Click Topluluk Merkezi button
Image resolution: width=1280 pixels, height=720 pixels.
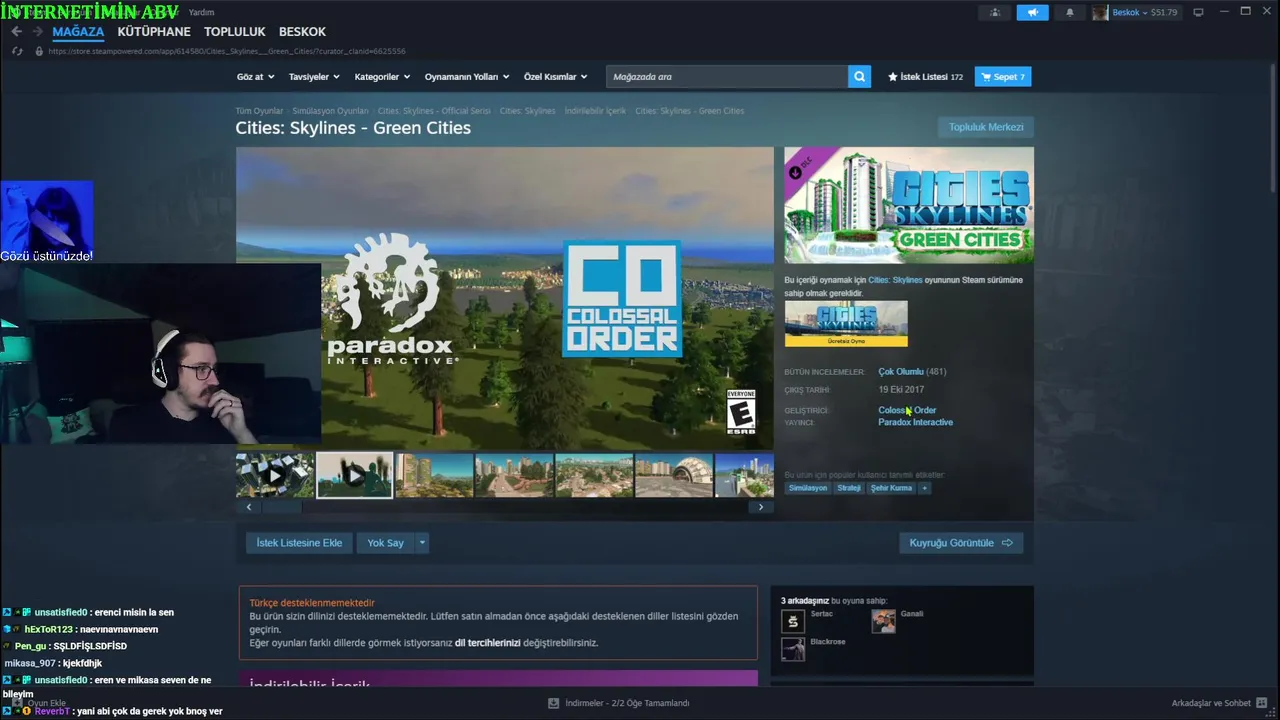[986, 127]
